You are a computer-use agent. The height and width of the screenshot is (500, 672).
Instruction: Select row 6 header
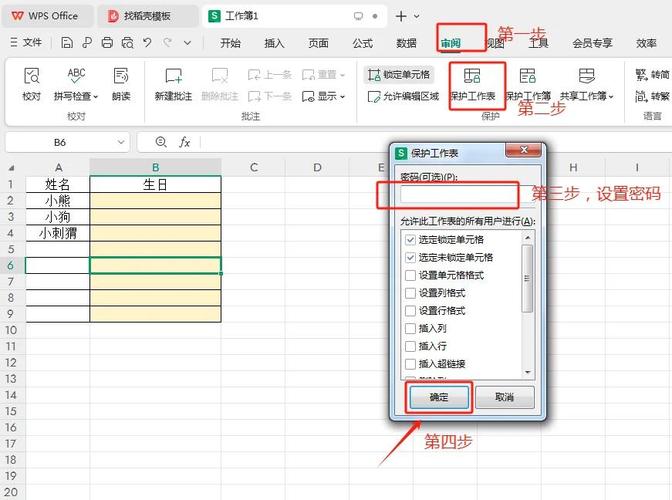click(11, 265)
